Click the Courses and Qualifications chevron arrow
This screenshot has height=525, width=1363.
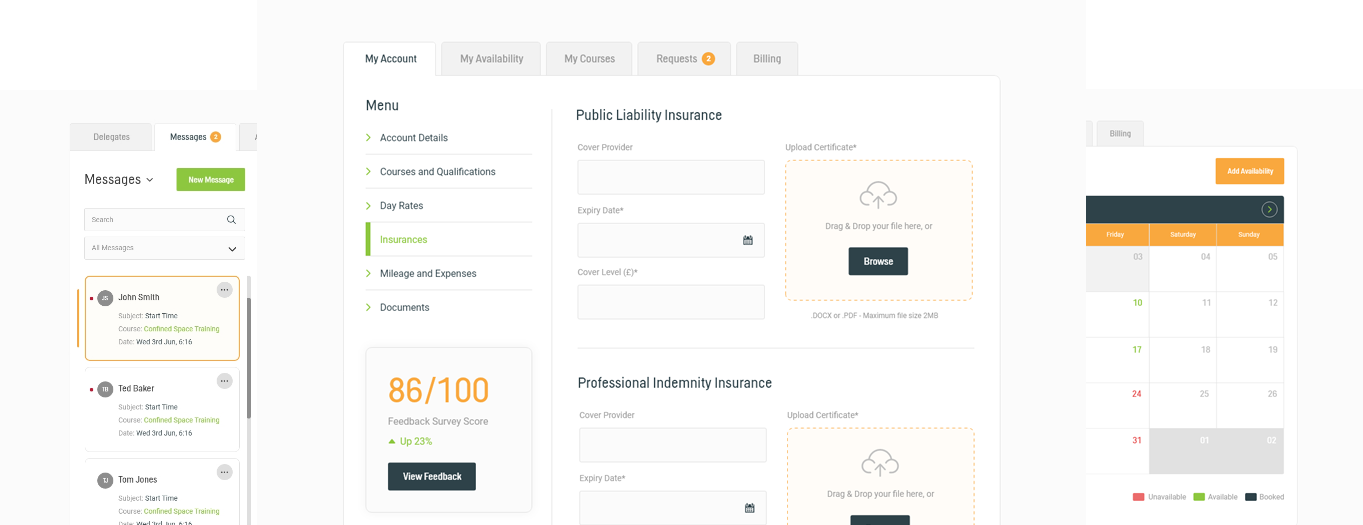click(x=369, y=172)
